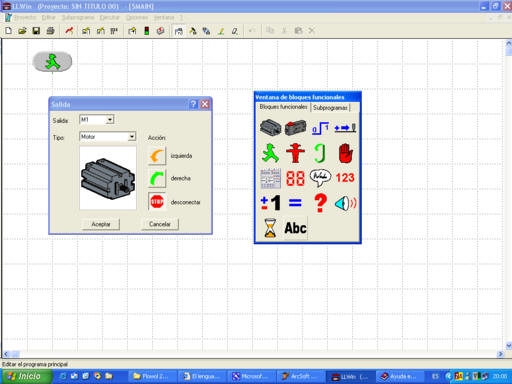This screenshot has width=512, height=384.
Task: Select the red stop hand block
Action: [x=346, y=153]
